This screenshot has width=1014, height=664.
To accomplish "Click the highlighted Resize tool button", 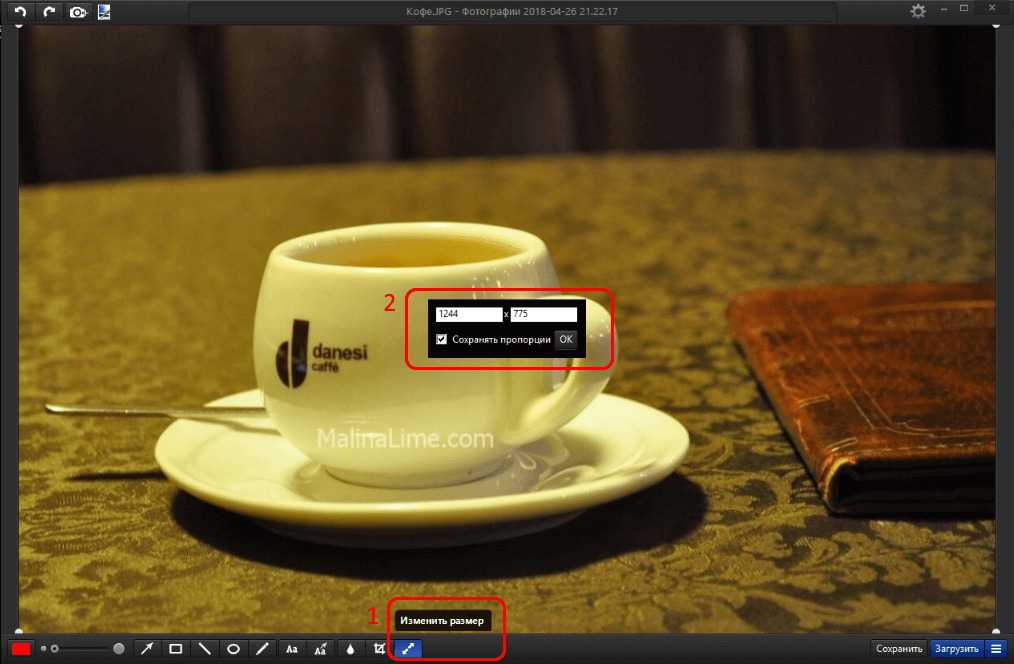I will point(408,649).
